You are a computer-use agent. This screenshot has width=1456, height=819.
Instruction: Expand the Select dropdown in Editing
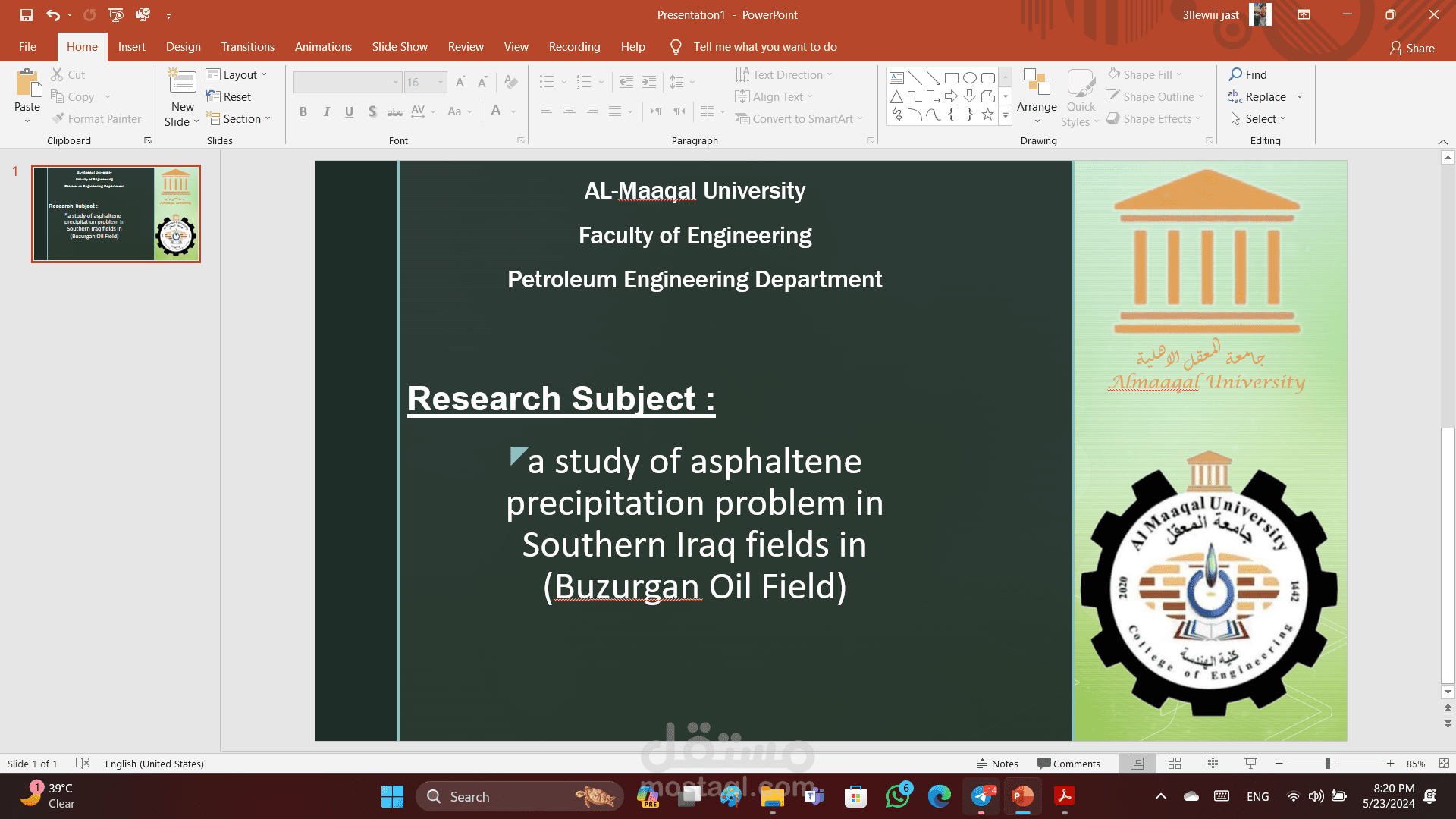coord(1259,118)
